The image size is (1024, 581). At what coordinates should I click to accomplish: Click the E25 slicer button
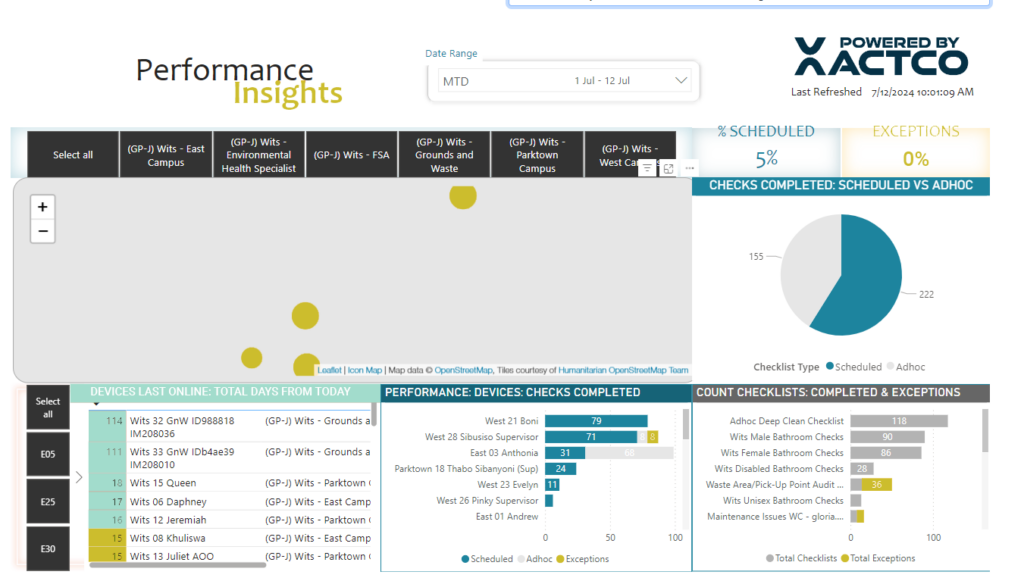48,501
